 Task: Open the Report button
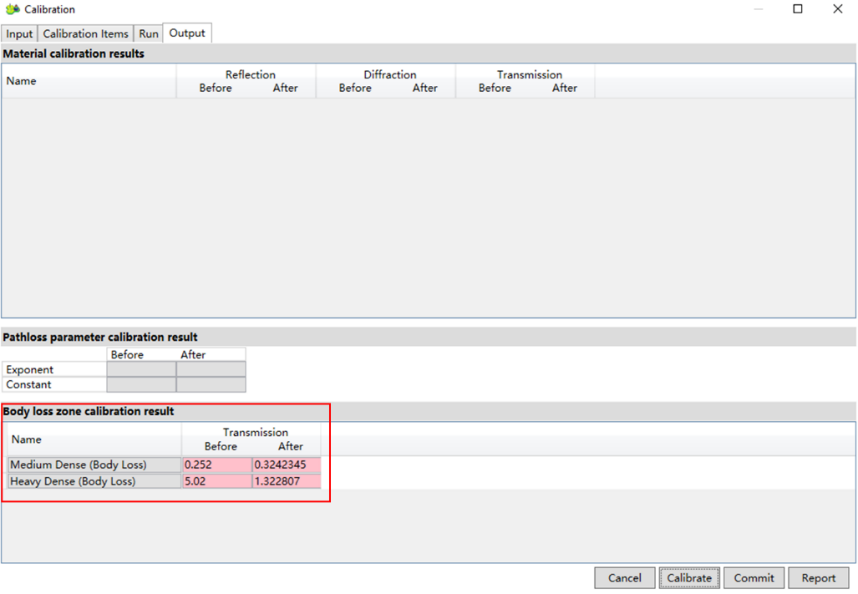[818, 578]
